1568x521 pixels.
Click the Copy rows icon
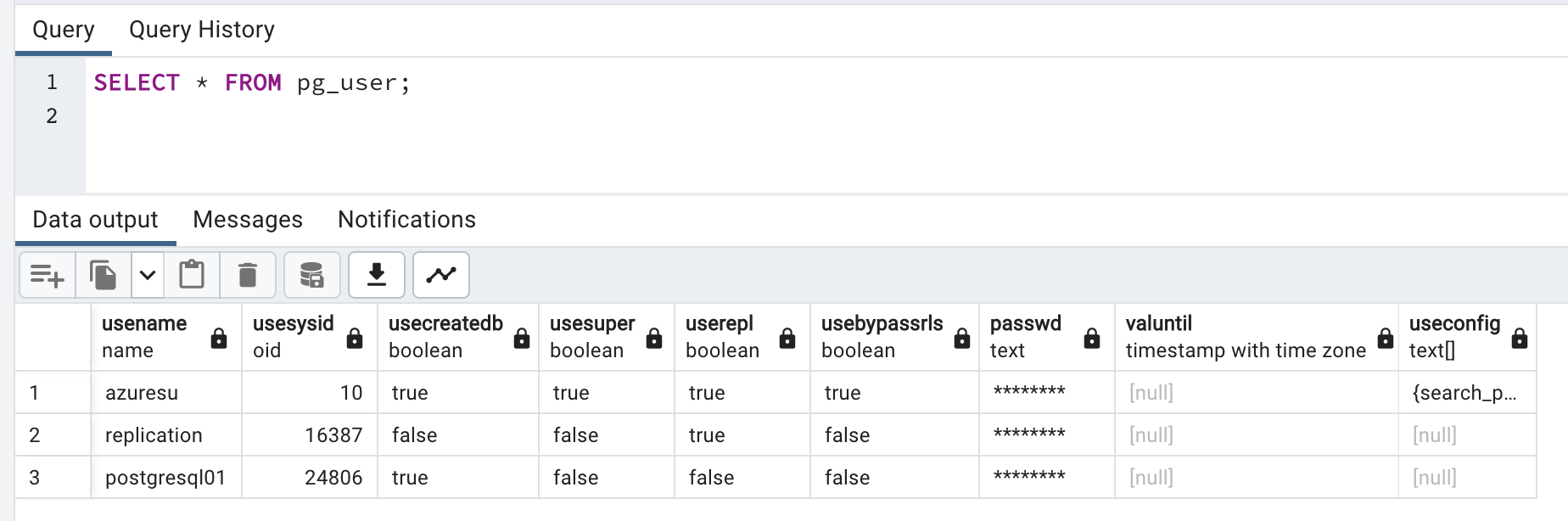click(x=104, y=275)
